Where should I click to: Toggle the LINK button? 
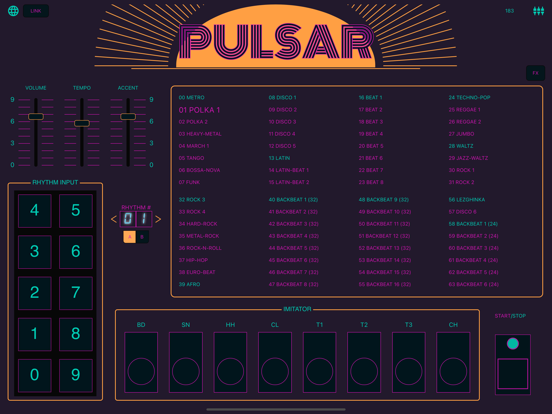click(36, 11)
